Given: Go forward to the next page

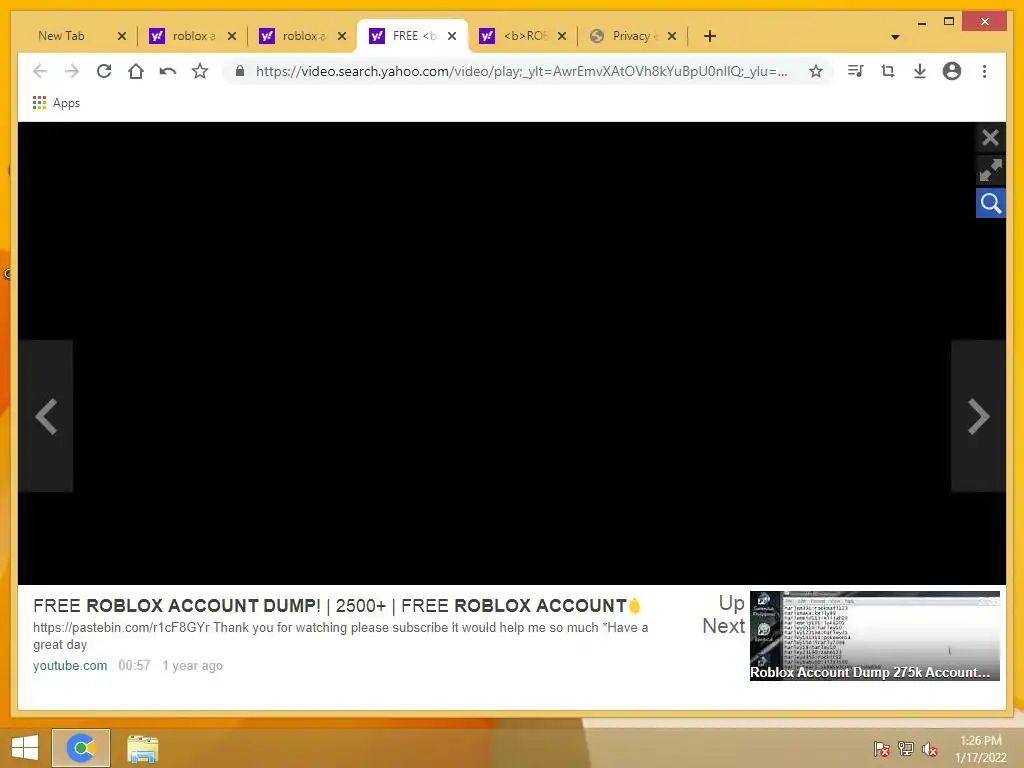Looking at the screenshot, I should [72, 71].
